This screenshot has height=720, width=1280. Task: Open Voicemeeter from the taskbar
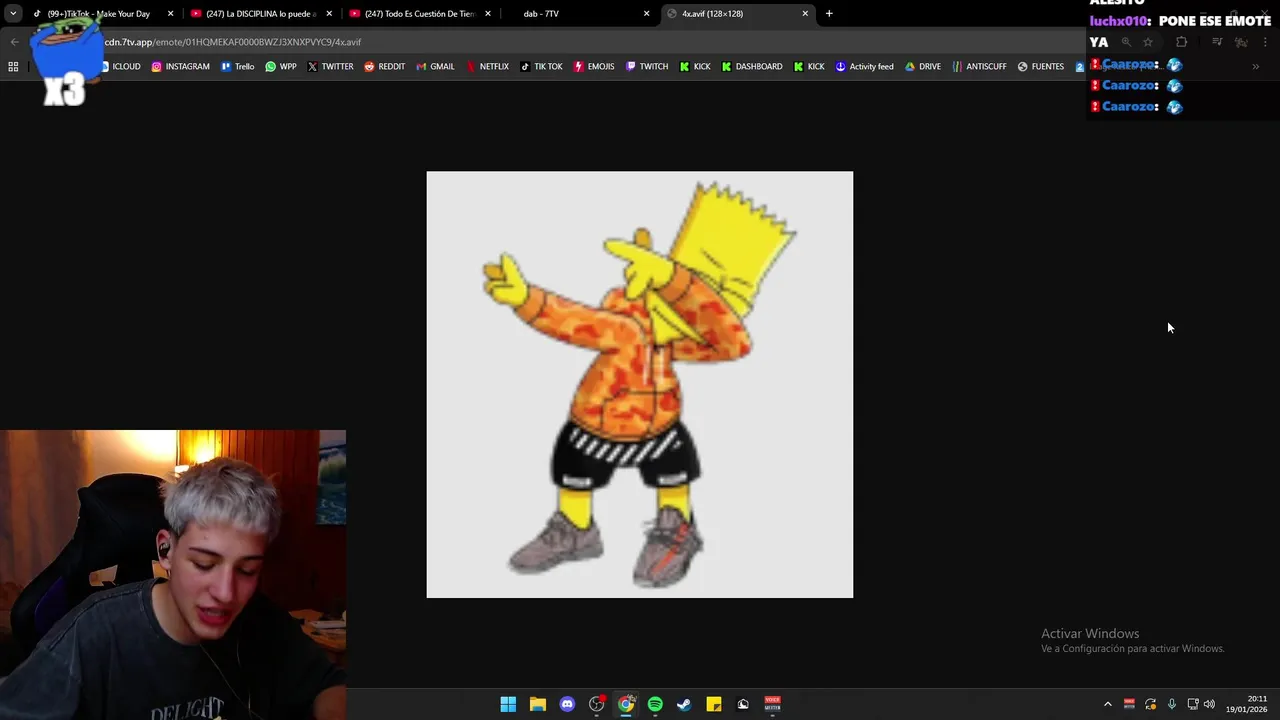(x=773, y=704)
